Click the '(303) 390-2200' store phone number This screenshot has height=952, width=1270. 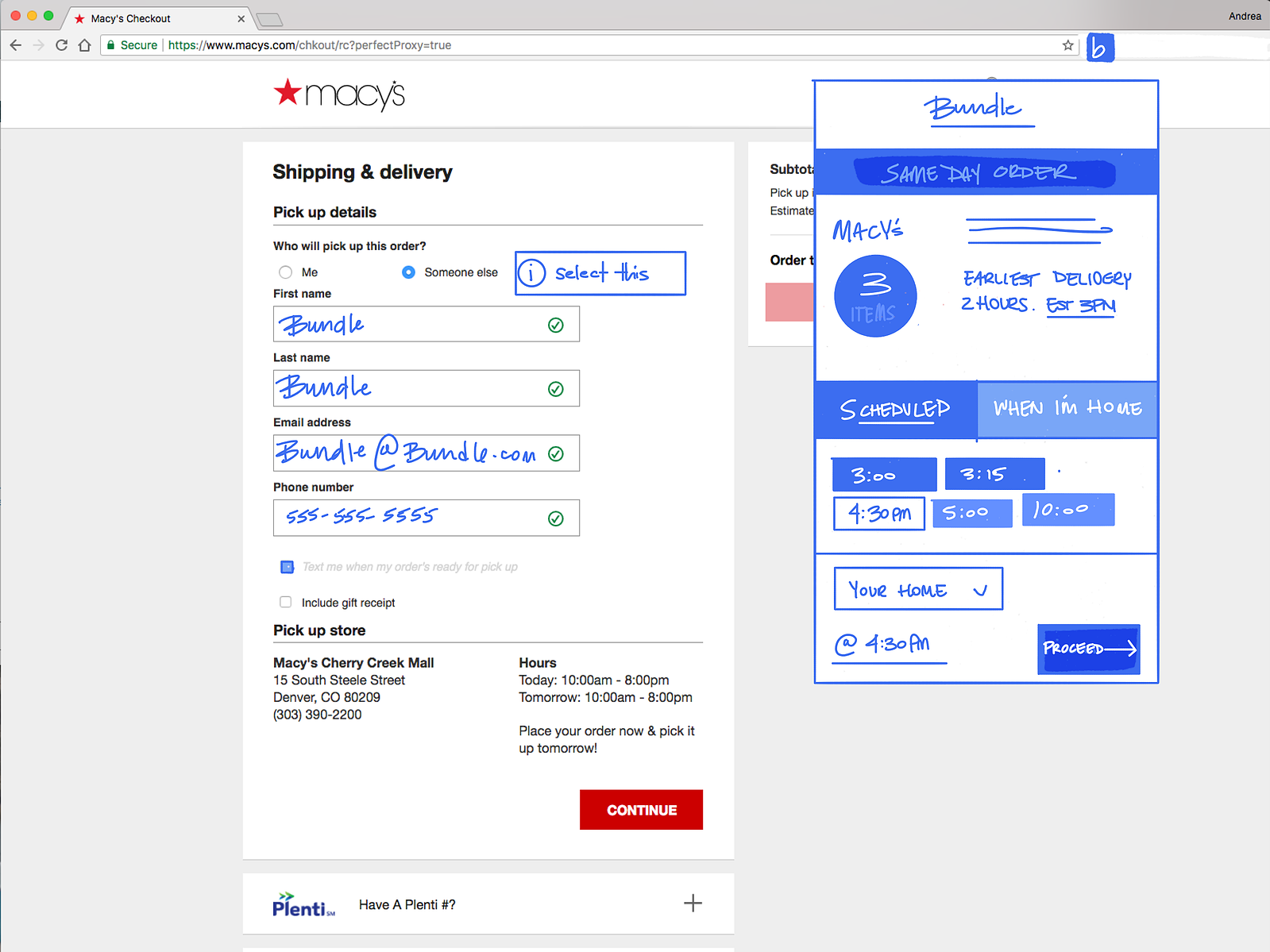(x=318, y=715)
